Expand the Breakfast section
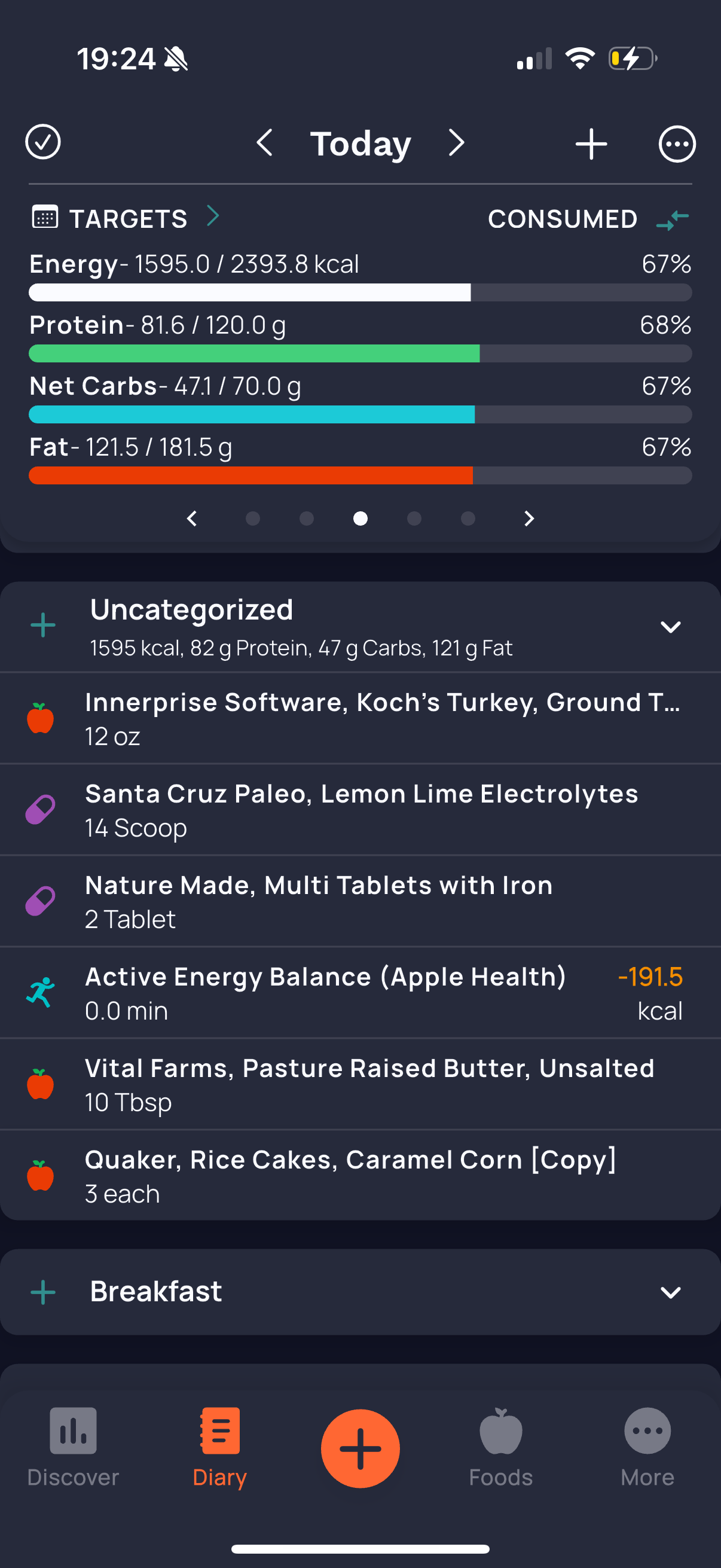 (x=670, y=1292)
